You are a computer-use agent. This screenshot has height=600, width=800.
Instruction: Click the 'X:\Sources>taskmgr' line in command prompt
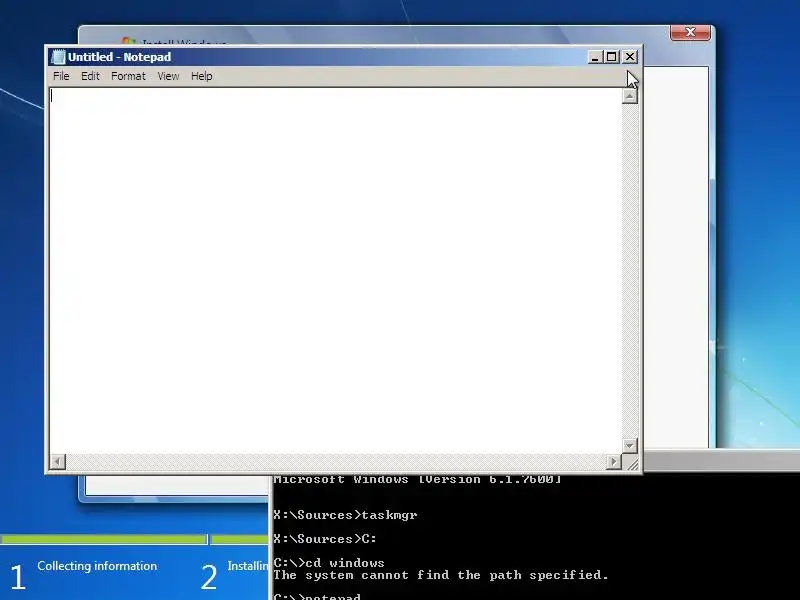pos(345,515)
